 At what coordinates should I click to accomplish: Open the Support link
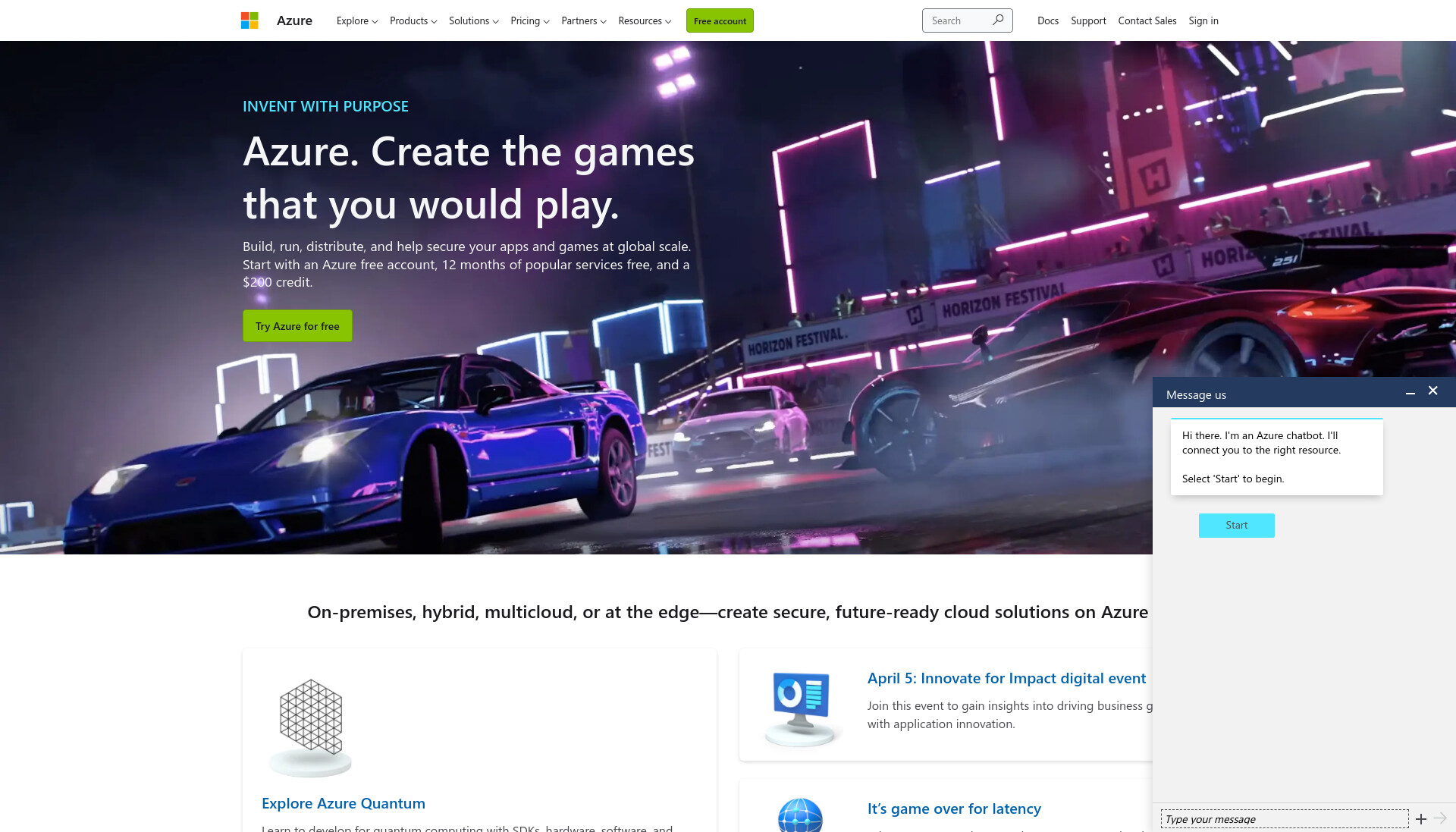point(1088,20)
